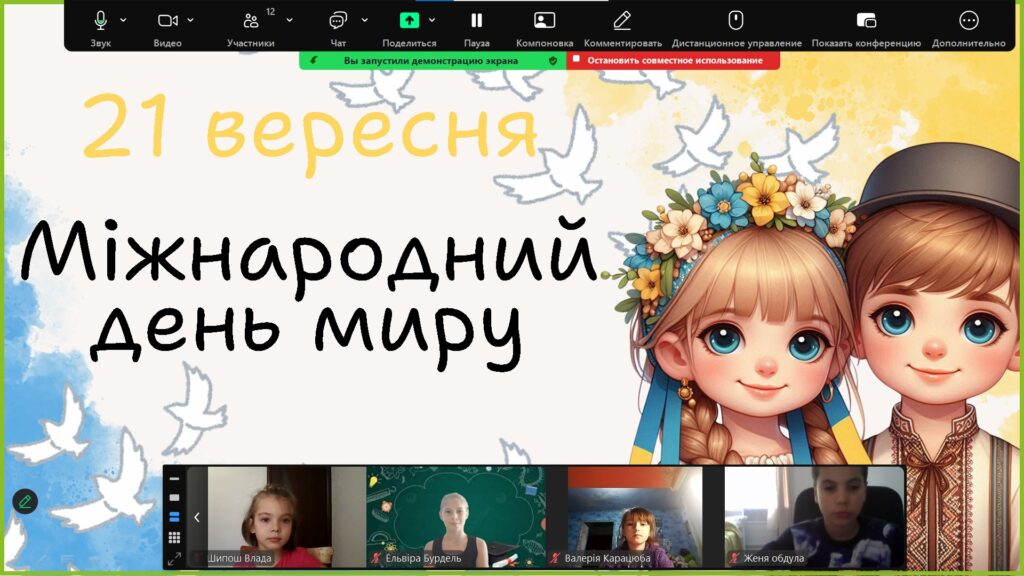Viewport: 1024px width, 576px height.
Task: Click the green floating pencil annotation button
Action: (x=25, y=501)
